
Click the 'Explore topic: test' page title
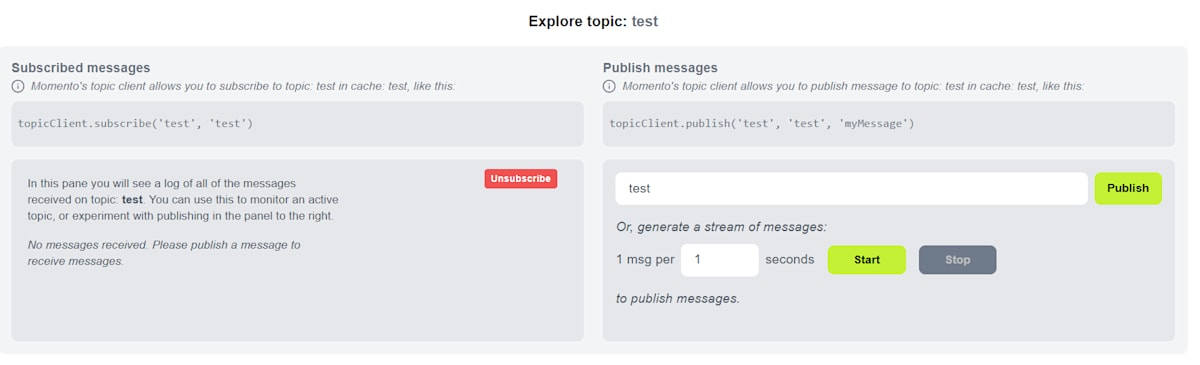coord(593,21)
